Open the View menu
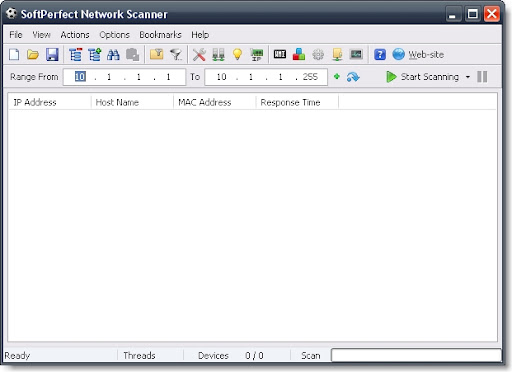 [x=41, y=35]
